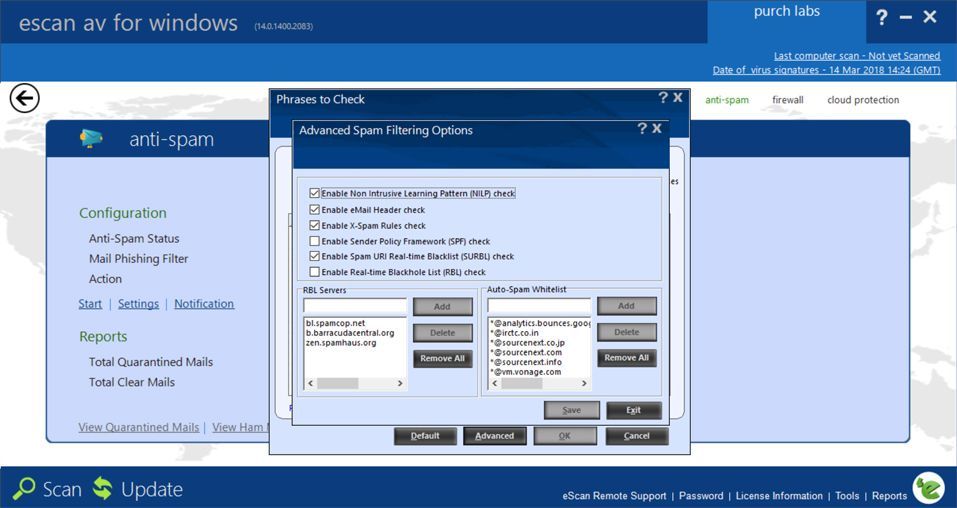Click RBL Servers list scroll left arrow

[310, 383]
